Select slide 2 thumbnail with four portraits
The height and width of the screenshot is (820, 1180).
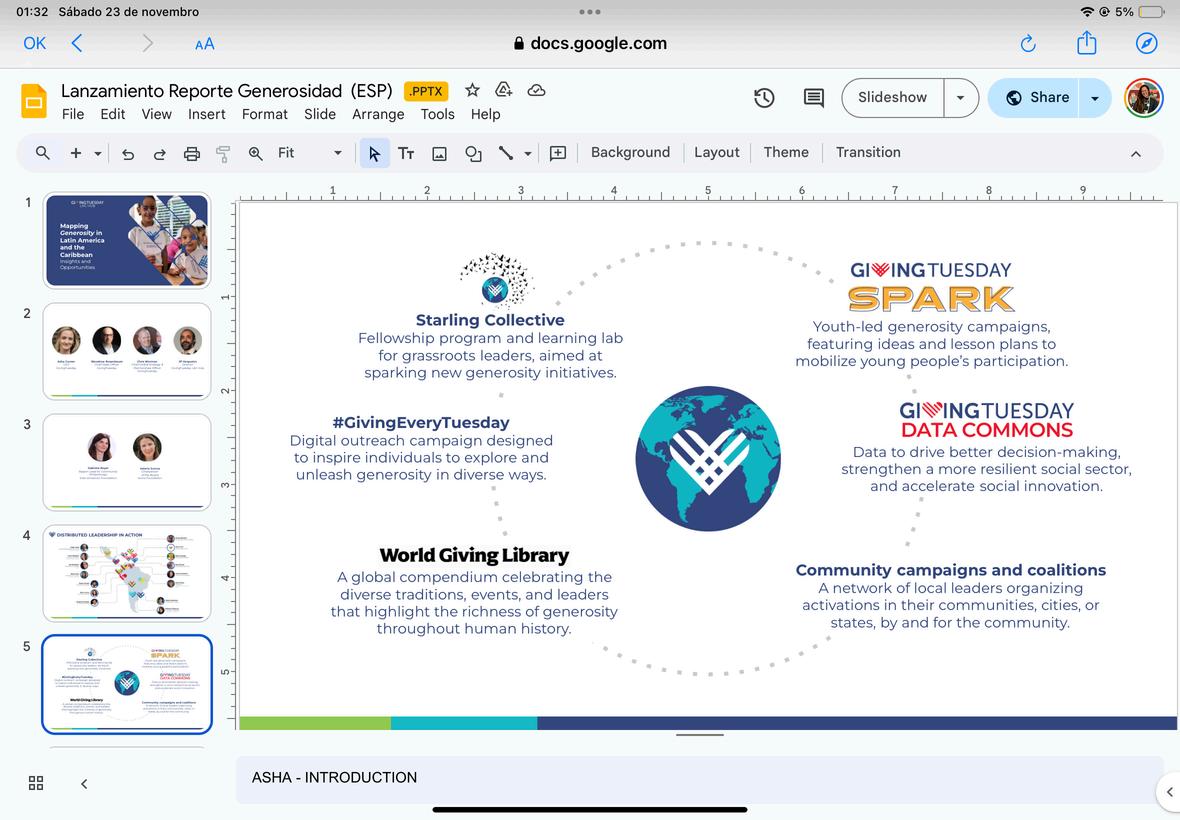pyautogui.click(x=127, y=351)
